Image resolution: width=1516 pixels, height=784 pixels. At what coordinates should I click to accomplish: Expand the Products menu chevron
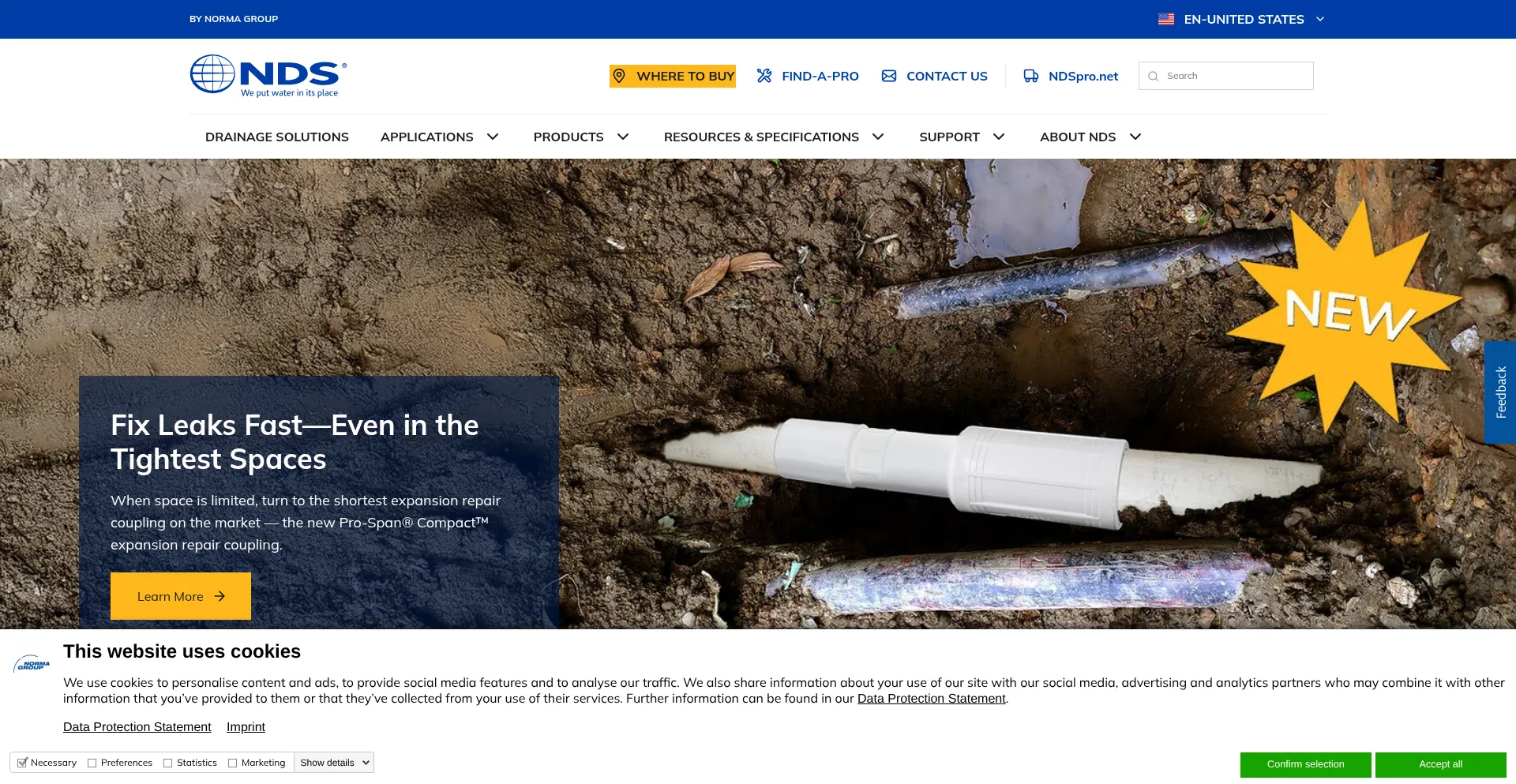[x=623, y=137]
